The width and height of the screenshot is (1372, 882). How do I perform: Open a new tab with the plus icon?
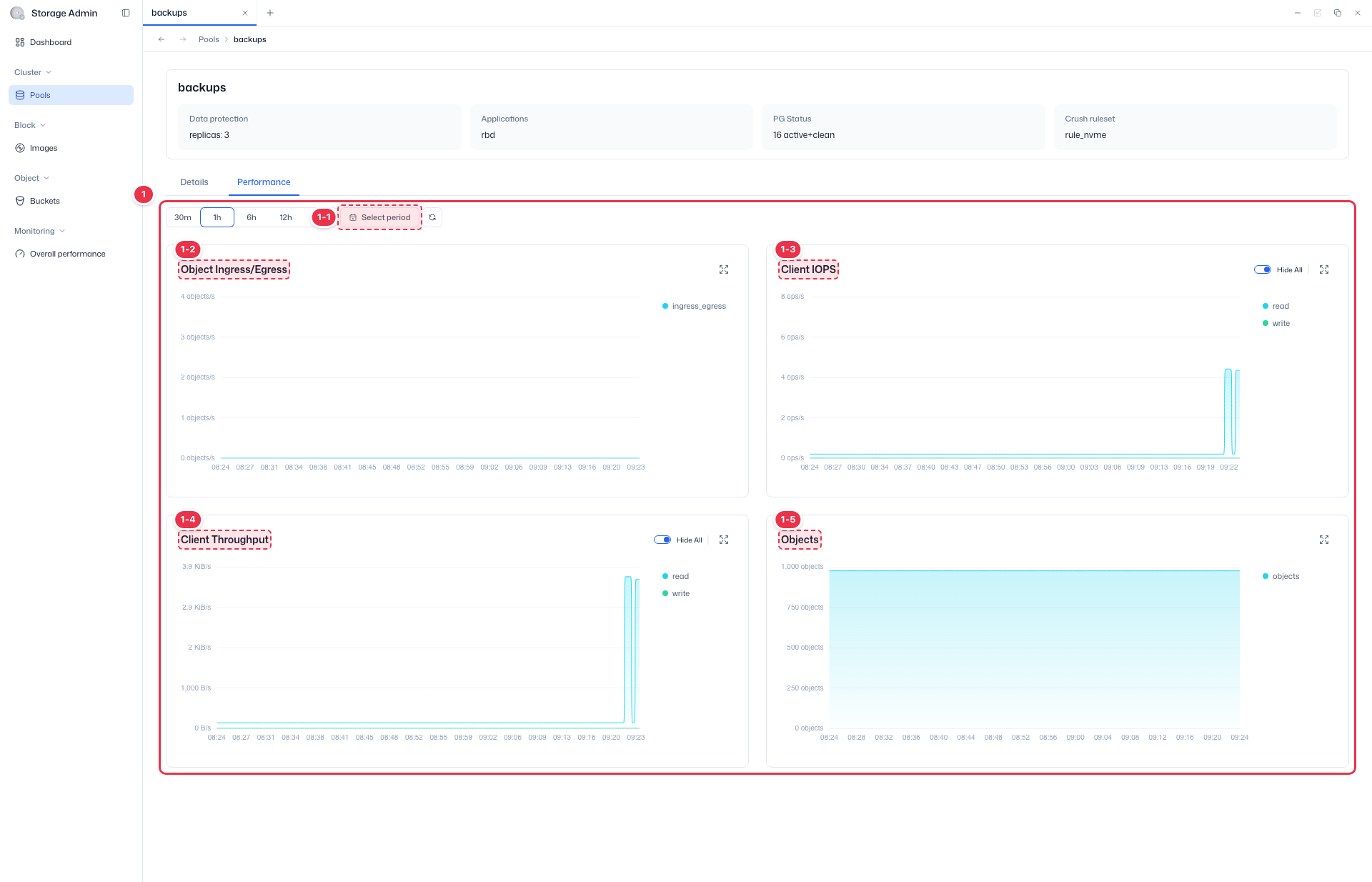click(270, 13)
